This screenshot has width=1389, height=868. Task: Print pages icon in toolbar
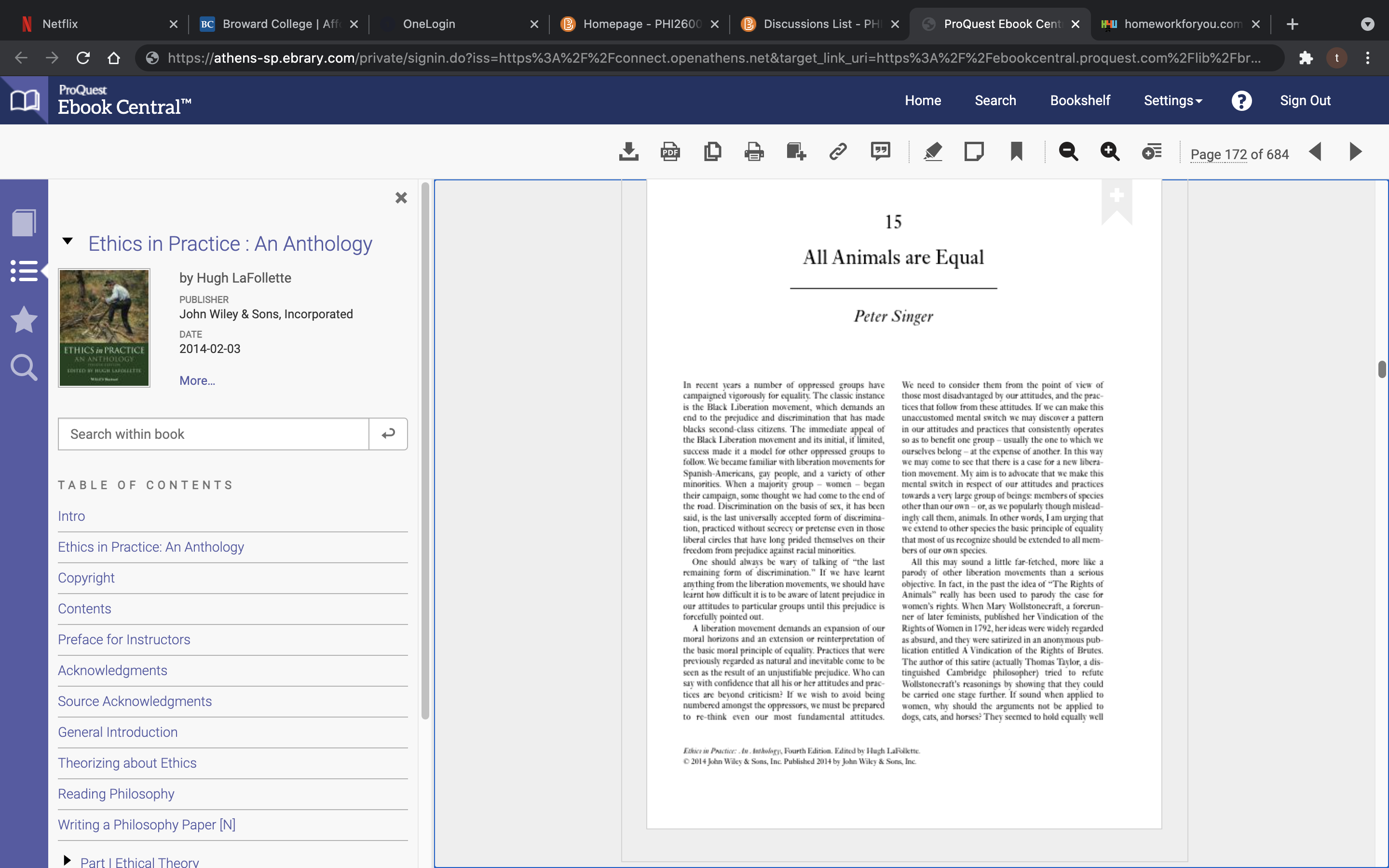pos(754,152)
